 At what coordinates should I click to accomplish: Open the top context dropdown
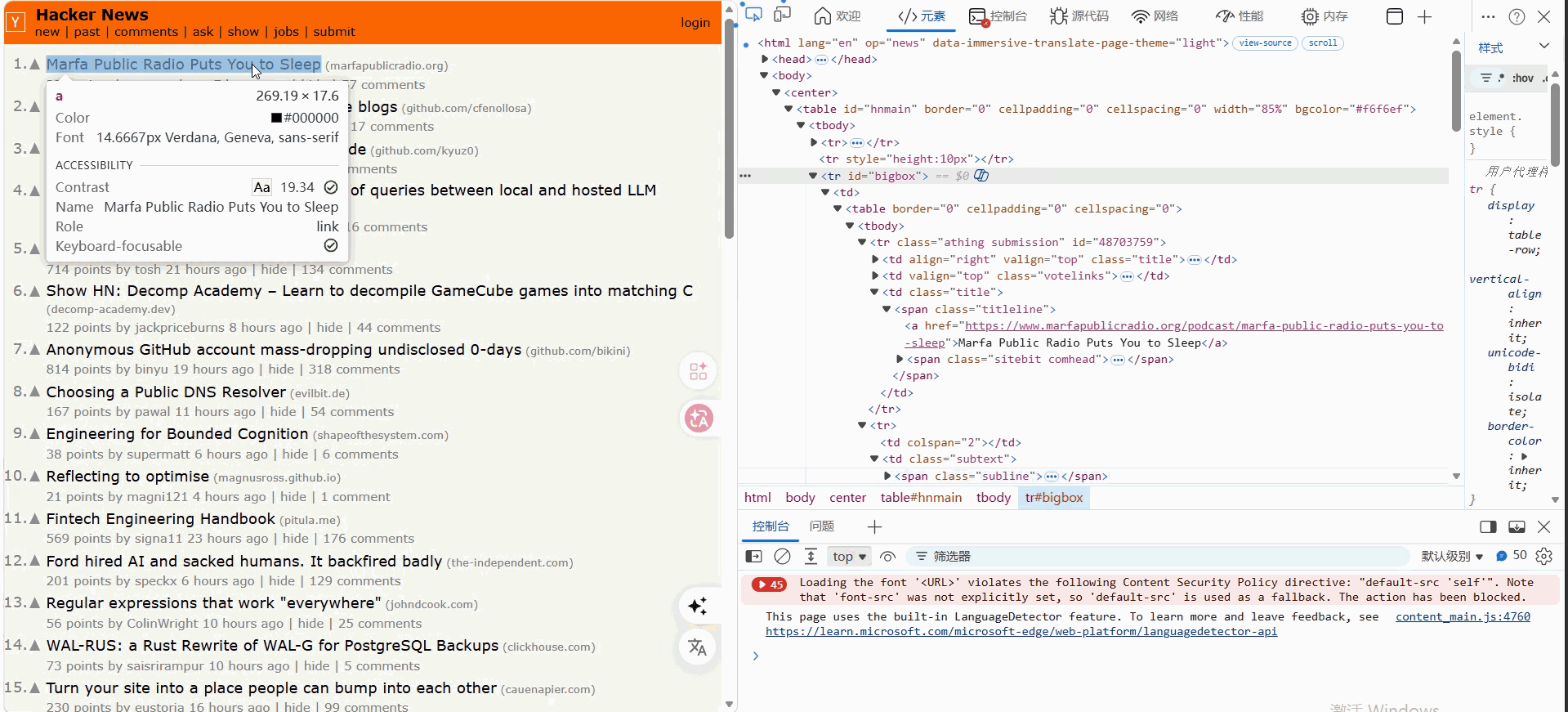point(849,557)
